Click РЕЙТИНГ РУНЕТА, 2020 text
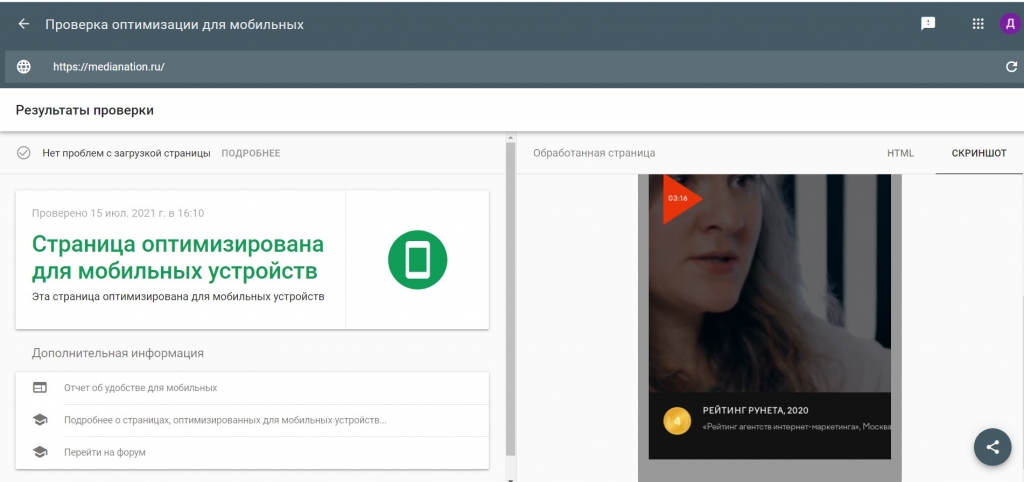This screenshot has width=1024, height=482. coord(756,411)
